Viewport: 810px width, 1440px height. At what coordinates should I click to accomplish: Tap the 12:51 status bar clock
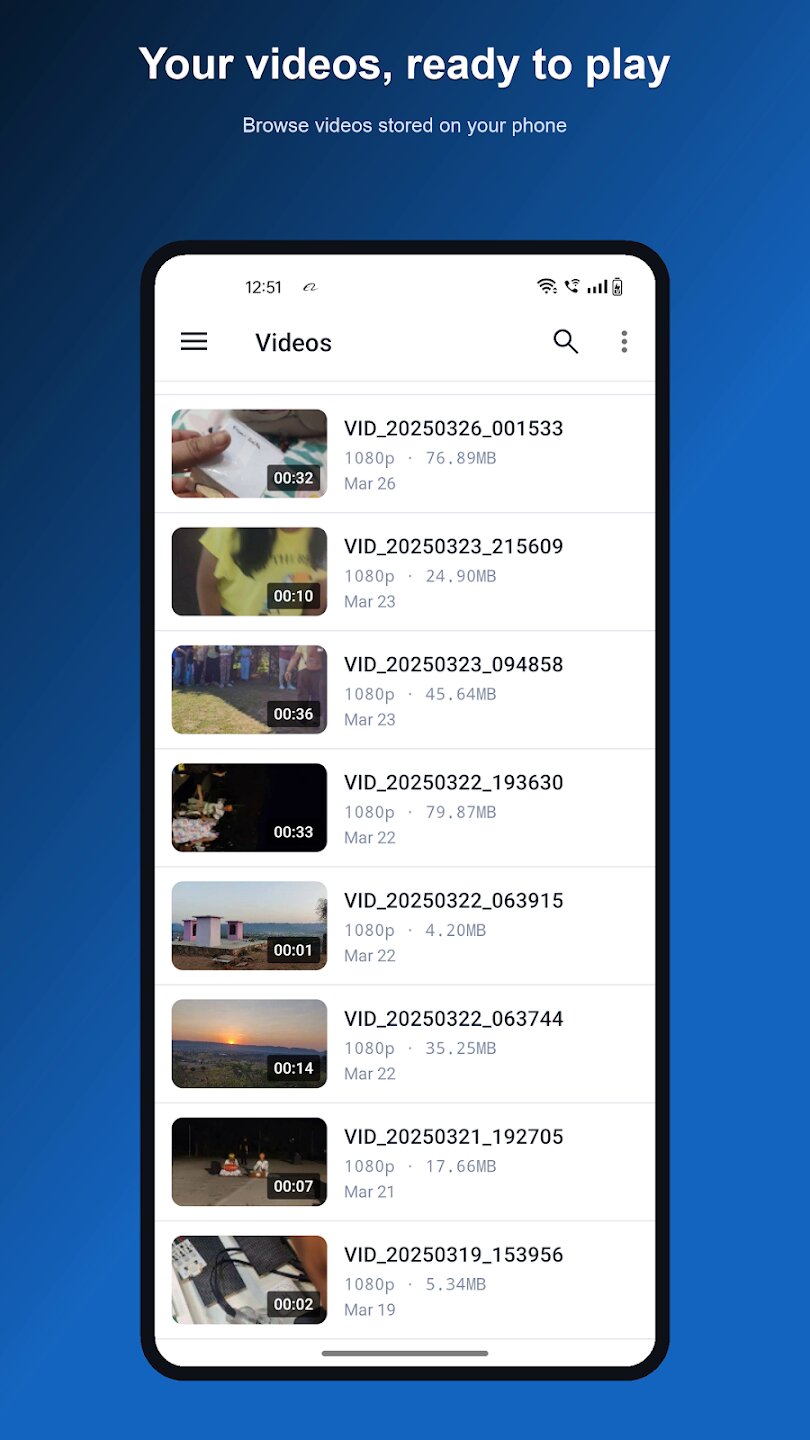[x=264, y=287]
